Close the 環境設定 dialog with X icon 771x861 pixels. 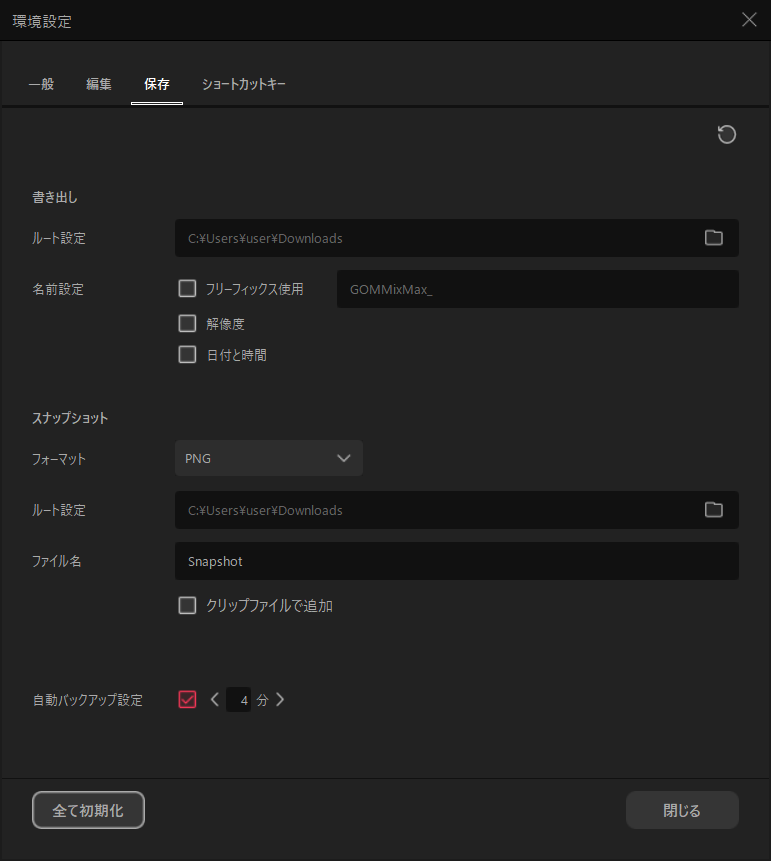(x=749, y=20)
